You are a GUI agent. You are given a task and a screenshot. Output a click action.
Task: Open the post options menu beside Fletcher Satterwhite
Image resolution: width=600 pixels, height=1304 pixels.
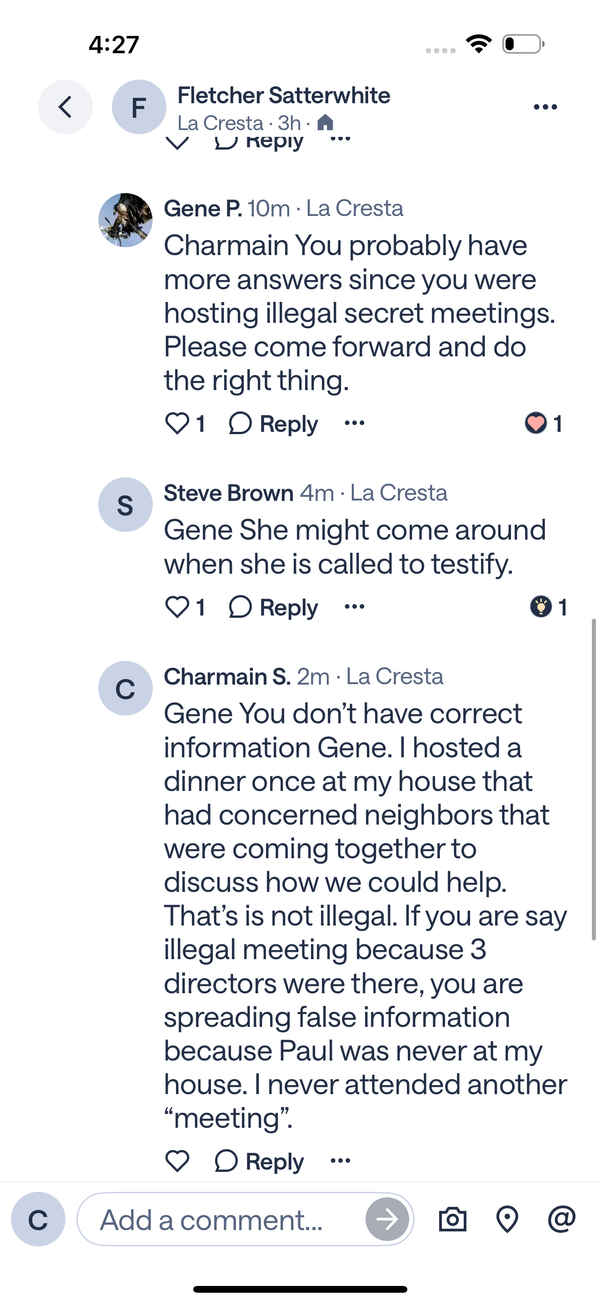(545, 107)
